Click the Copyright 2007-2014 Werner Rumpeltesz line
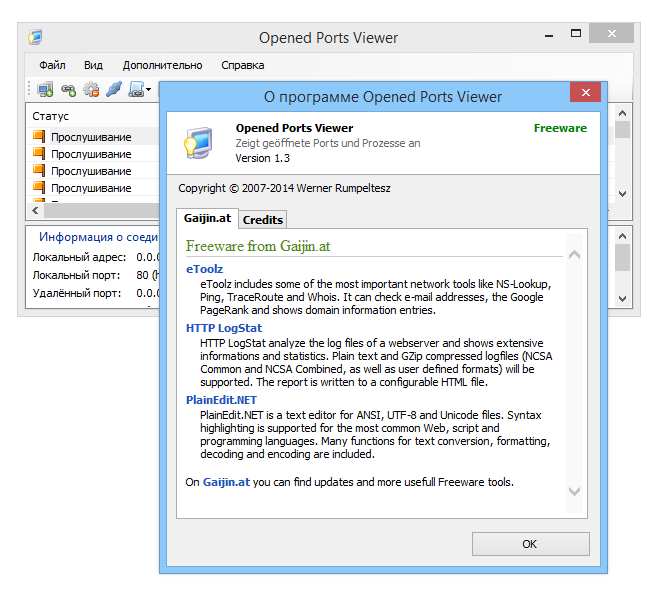The height and width of the screenshot is (593, 647). click(x=284, y=188)
